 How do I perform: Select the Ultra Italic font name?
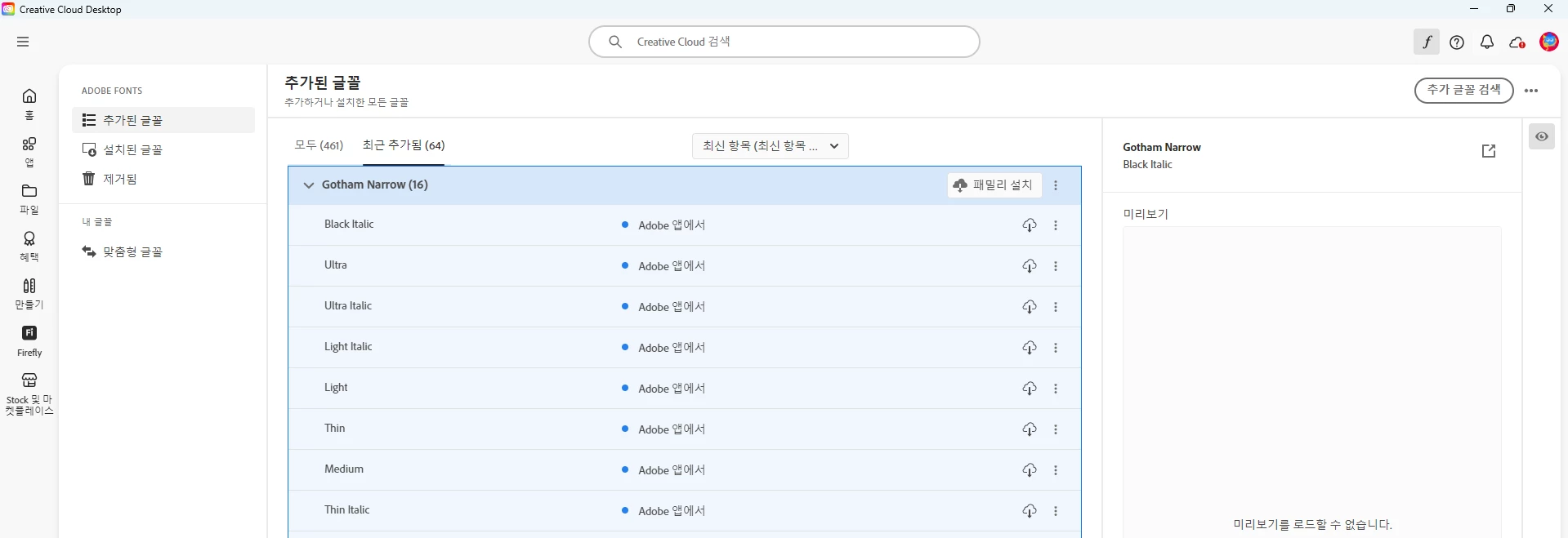(x=348, y=306)
